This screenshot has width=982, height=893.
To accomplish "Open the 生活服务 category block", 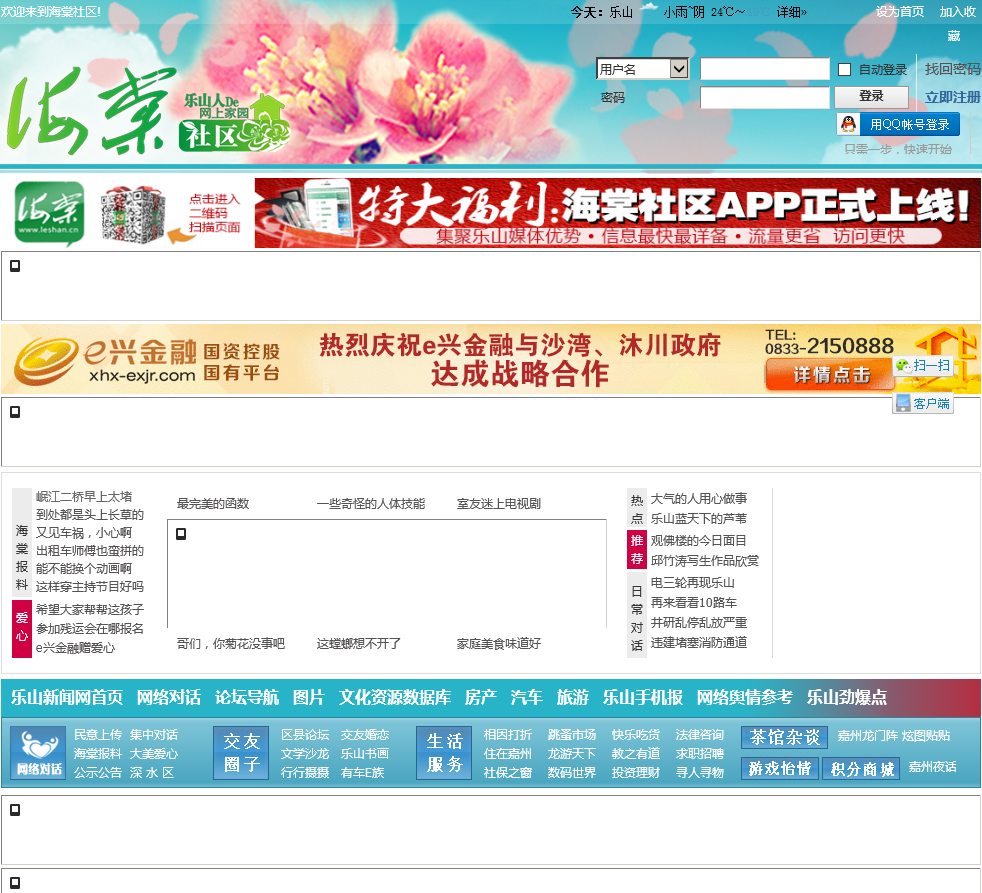I will pyautogui.click(x=444, y=752).
